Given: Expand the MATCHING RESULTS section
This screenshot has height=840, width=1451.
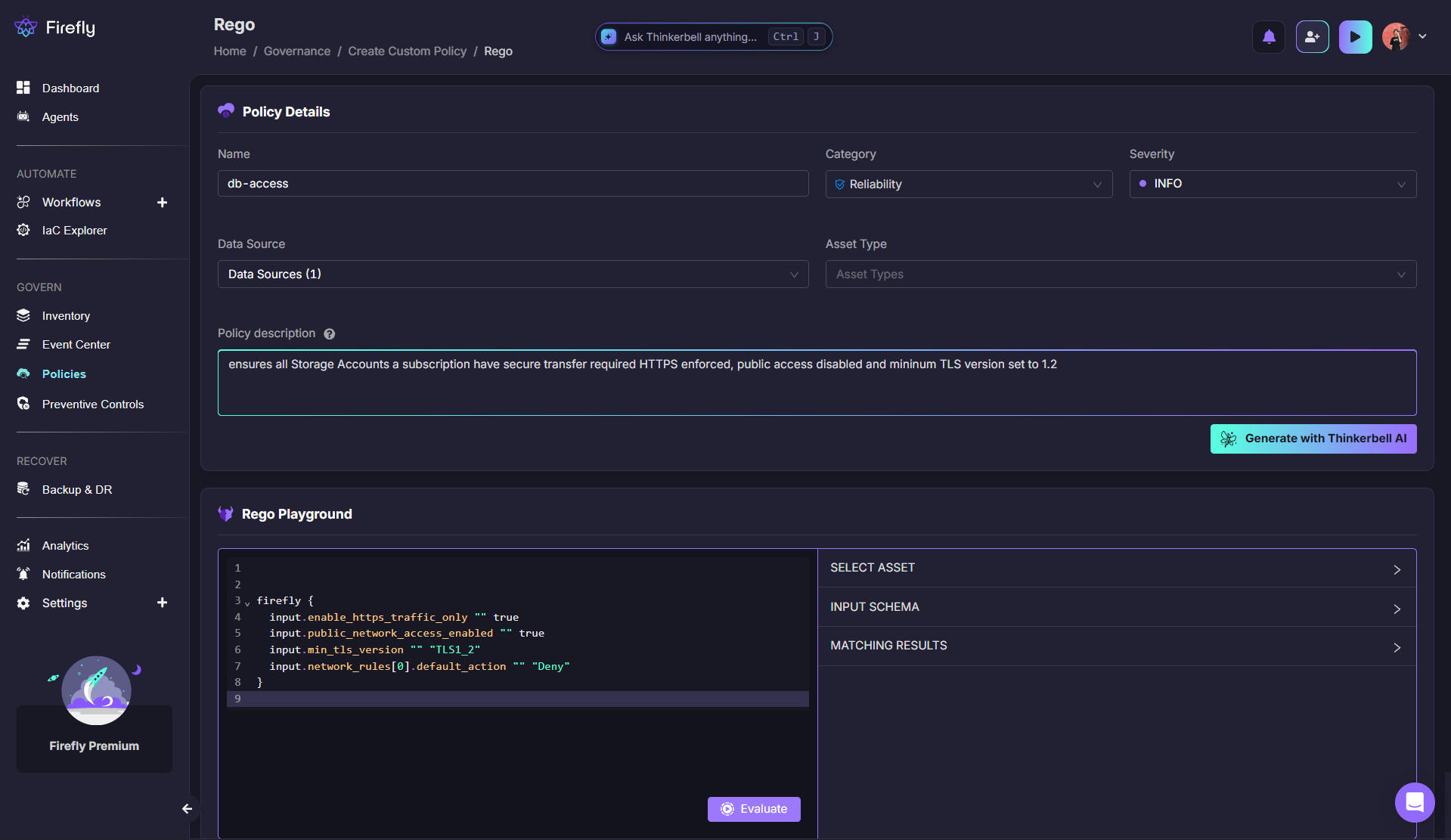Looking at the screenshot, I should 1117,646.
